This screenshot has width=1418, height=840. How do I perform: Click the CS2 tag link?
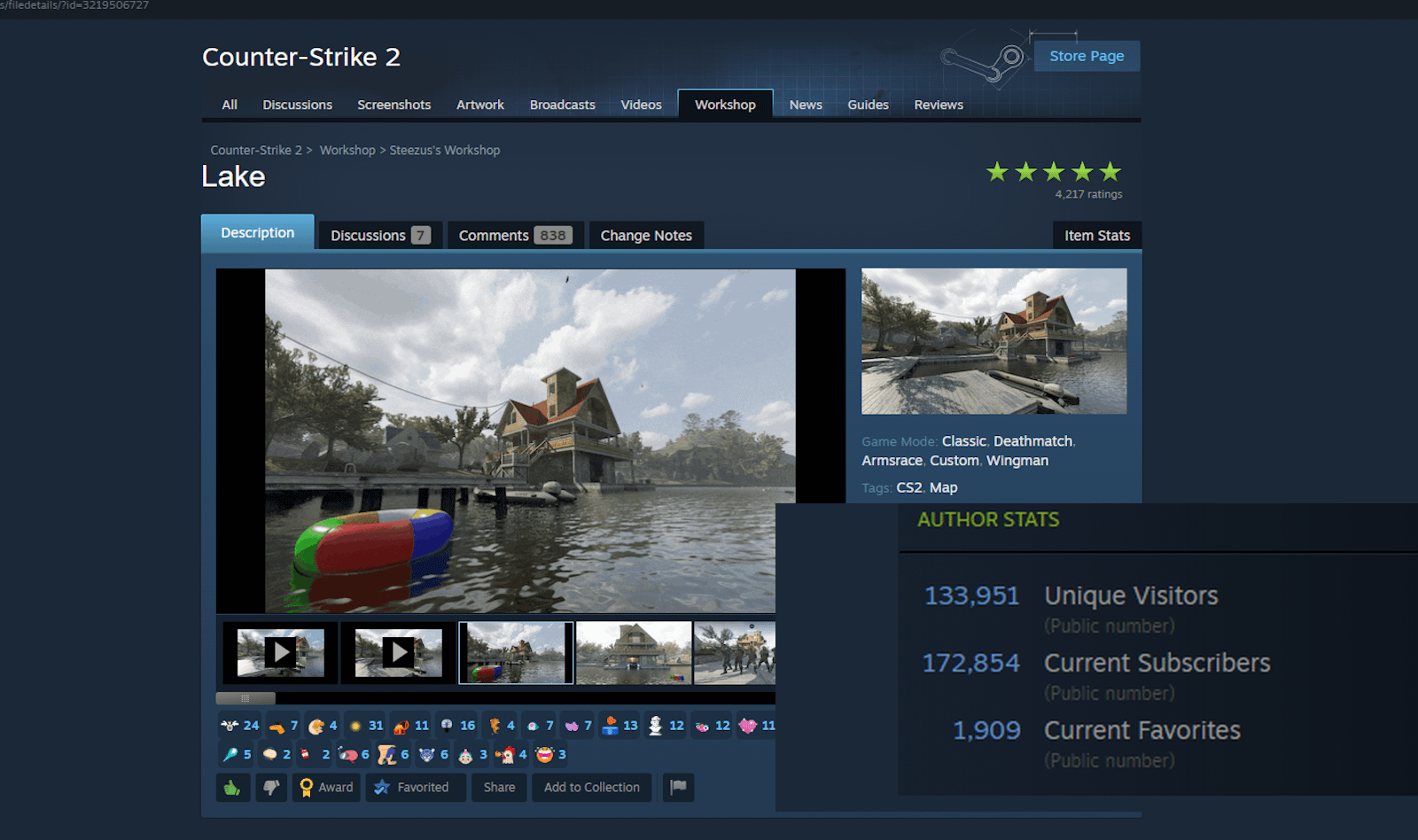click(x=909, y=487)
